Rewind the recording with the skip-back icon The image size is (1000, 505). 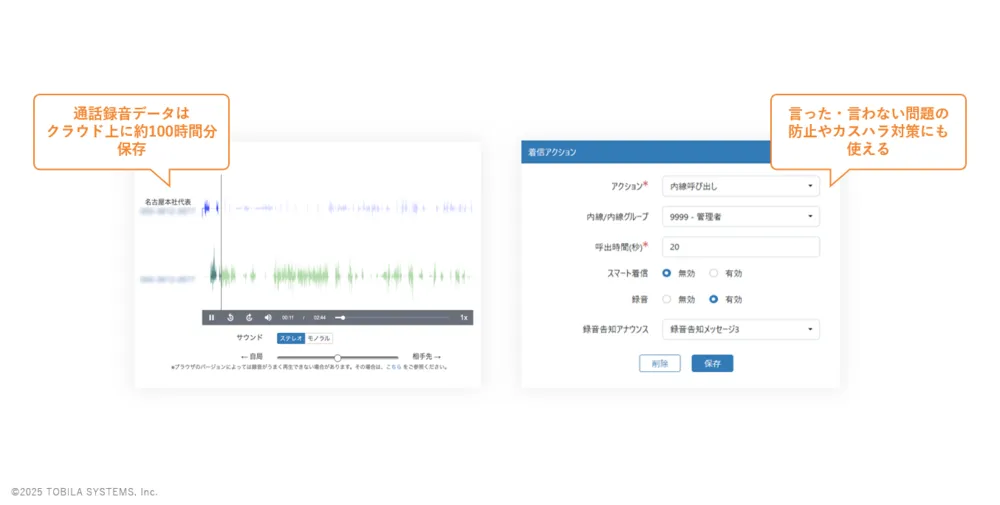tap(230, 318)
